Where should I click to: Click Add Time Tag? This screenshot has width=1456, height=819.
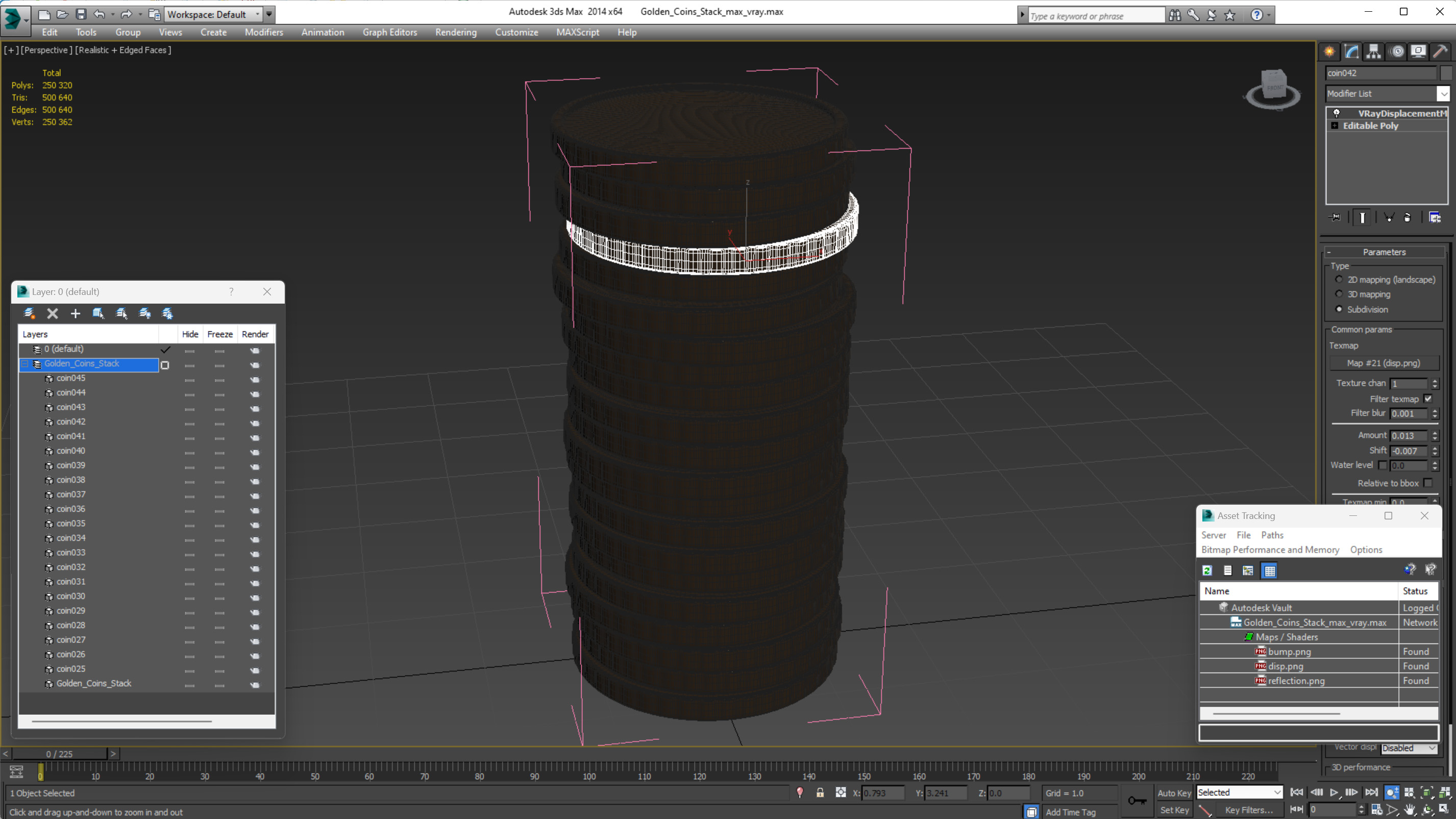(x=1070, y=812)
